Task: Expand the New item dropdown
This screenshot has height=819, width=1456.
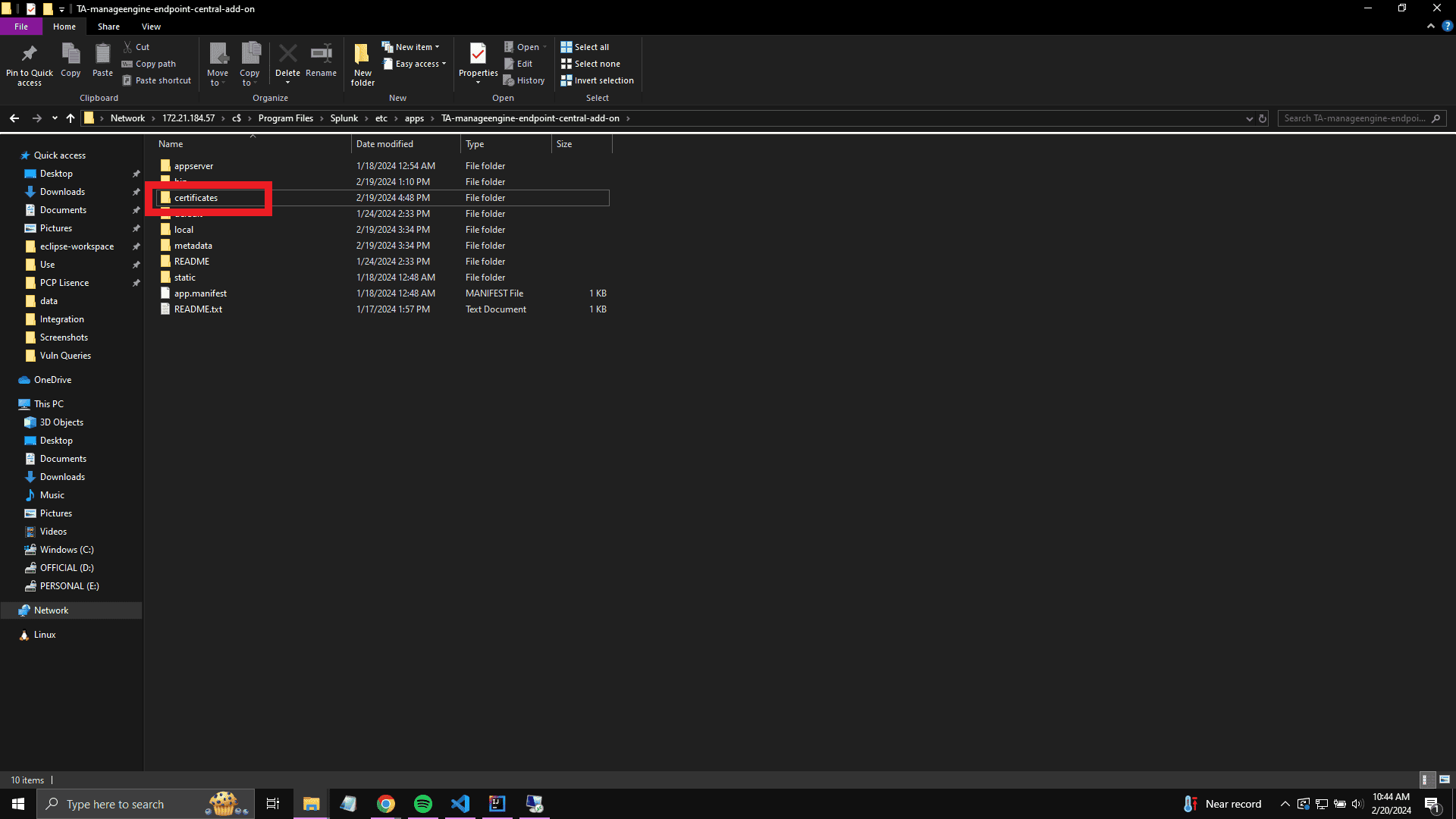Action: pyautogui.click(x=438, y=46)
